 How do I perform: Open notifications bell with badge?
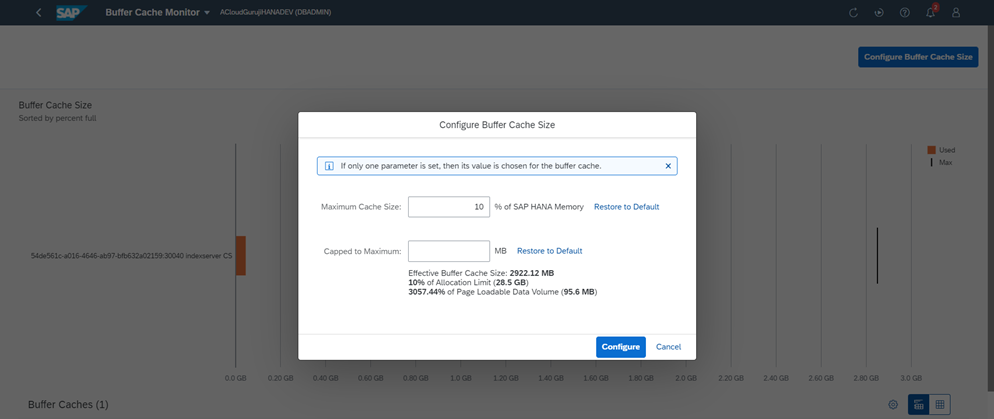(931, 13)
